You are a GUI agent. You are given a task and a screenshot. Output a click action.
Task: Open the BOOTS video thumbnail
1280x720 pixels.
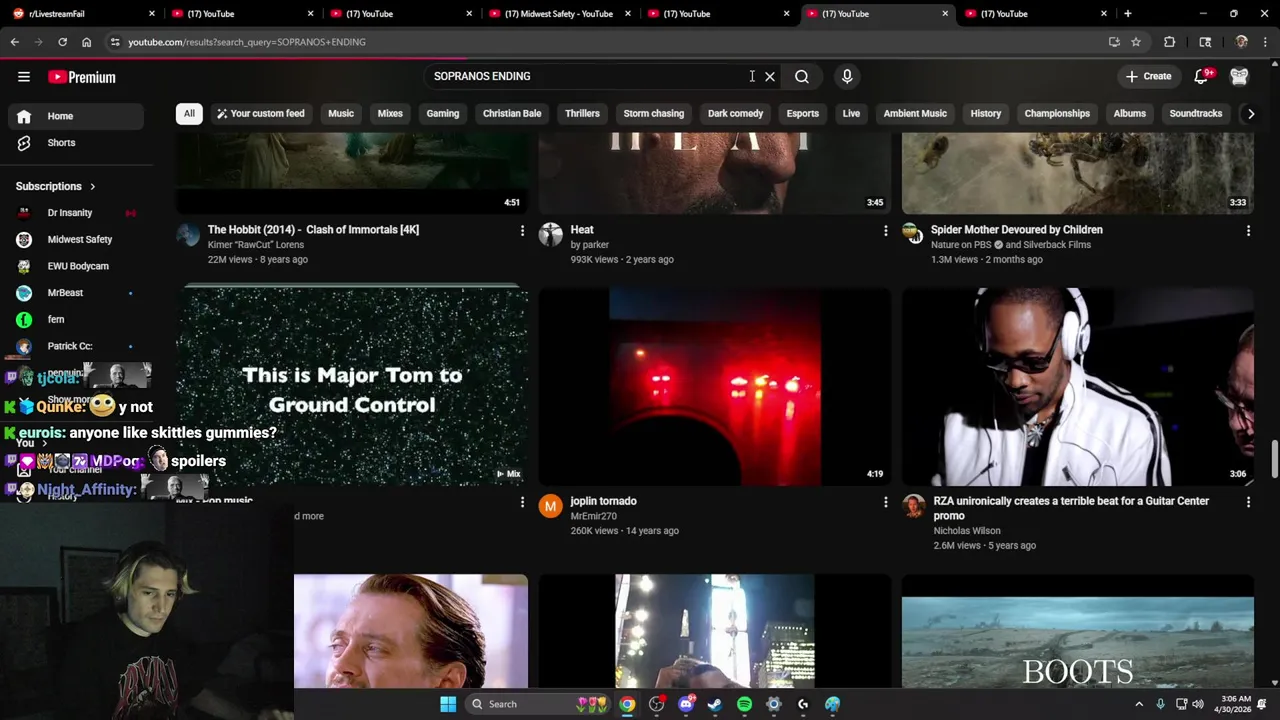1078,632
